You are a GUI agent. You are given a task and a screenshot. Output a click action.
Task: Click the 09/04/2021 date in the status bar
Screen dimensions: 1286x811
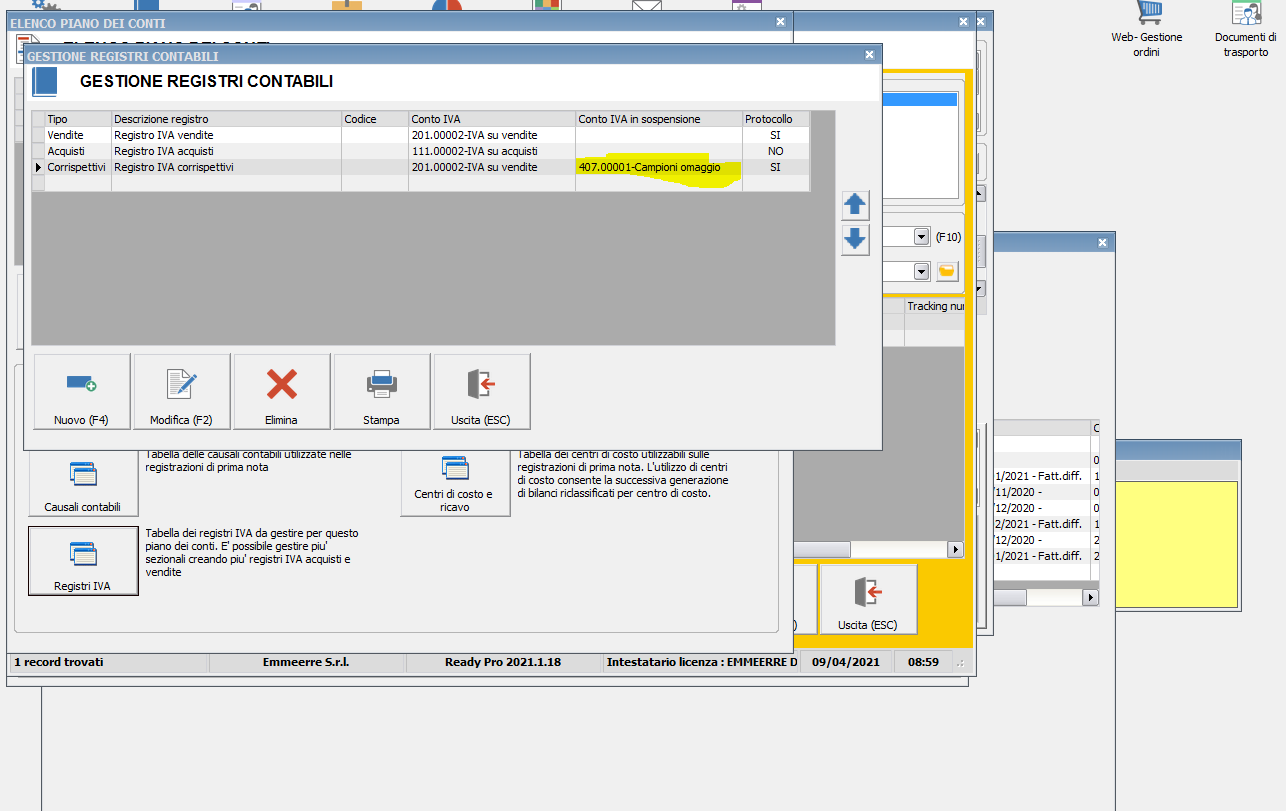coord(846,662)
